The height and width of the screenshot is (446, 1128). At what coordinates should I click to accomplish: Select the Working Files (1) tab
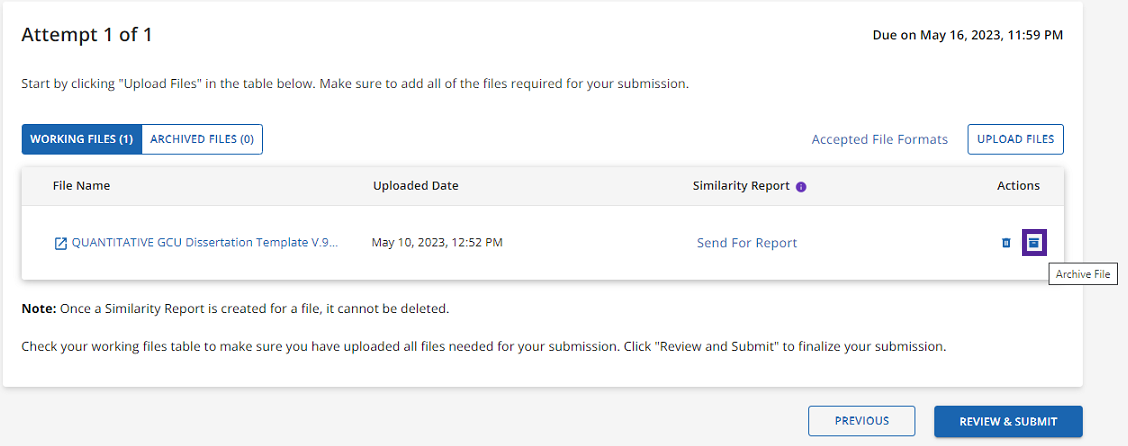pyautogui.click(x=82, y=140)
